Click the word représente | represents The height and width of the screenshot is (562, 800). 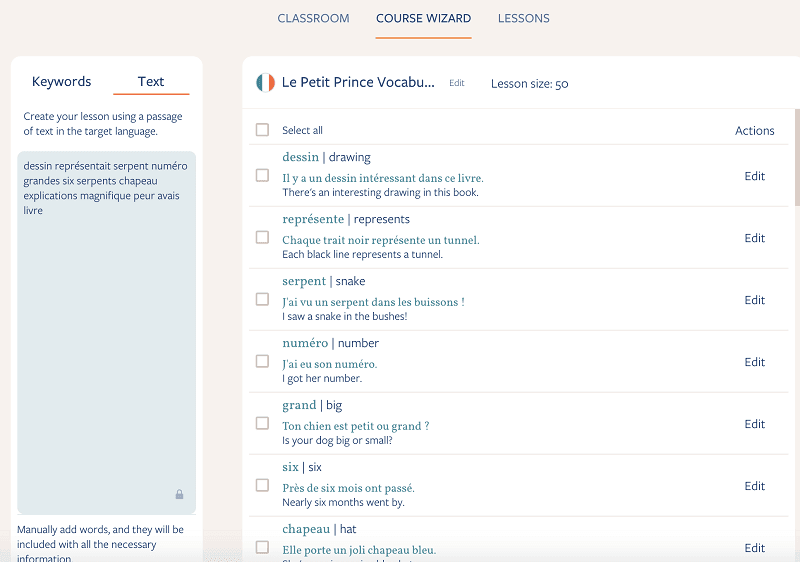click(346, 219)
